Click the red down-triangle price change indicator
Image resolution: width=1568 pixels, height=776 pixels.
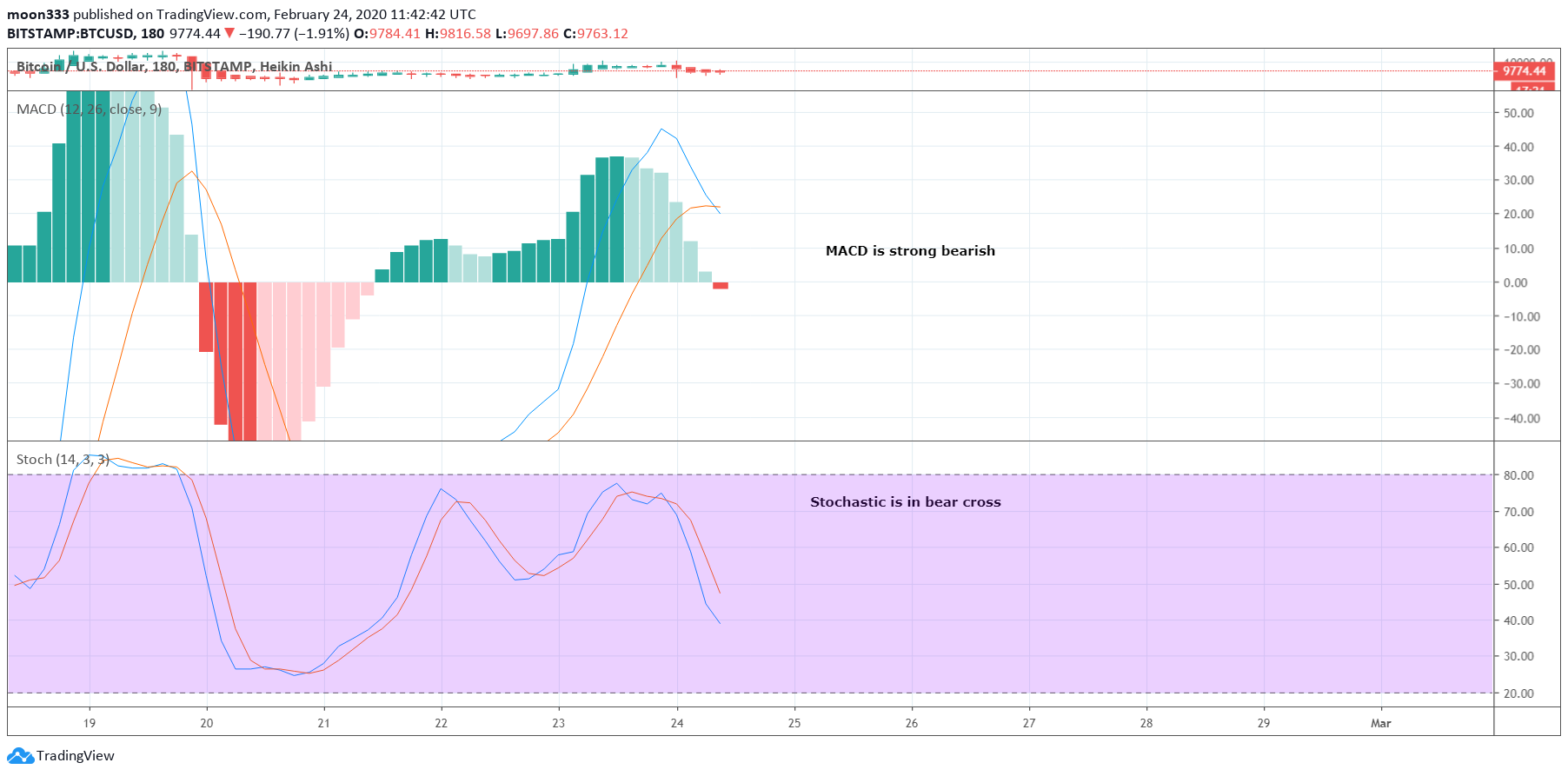[x=229, y=34]
